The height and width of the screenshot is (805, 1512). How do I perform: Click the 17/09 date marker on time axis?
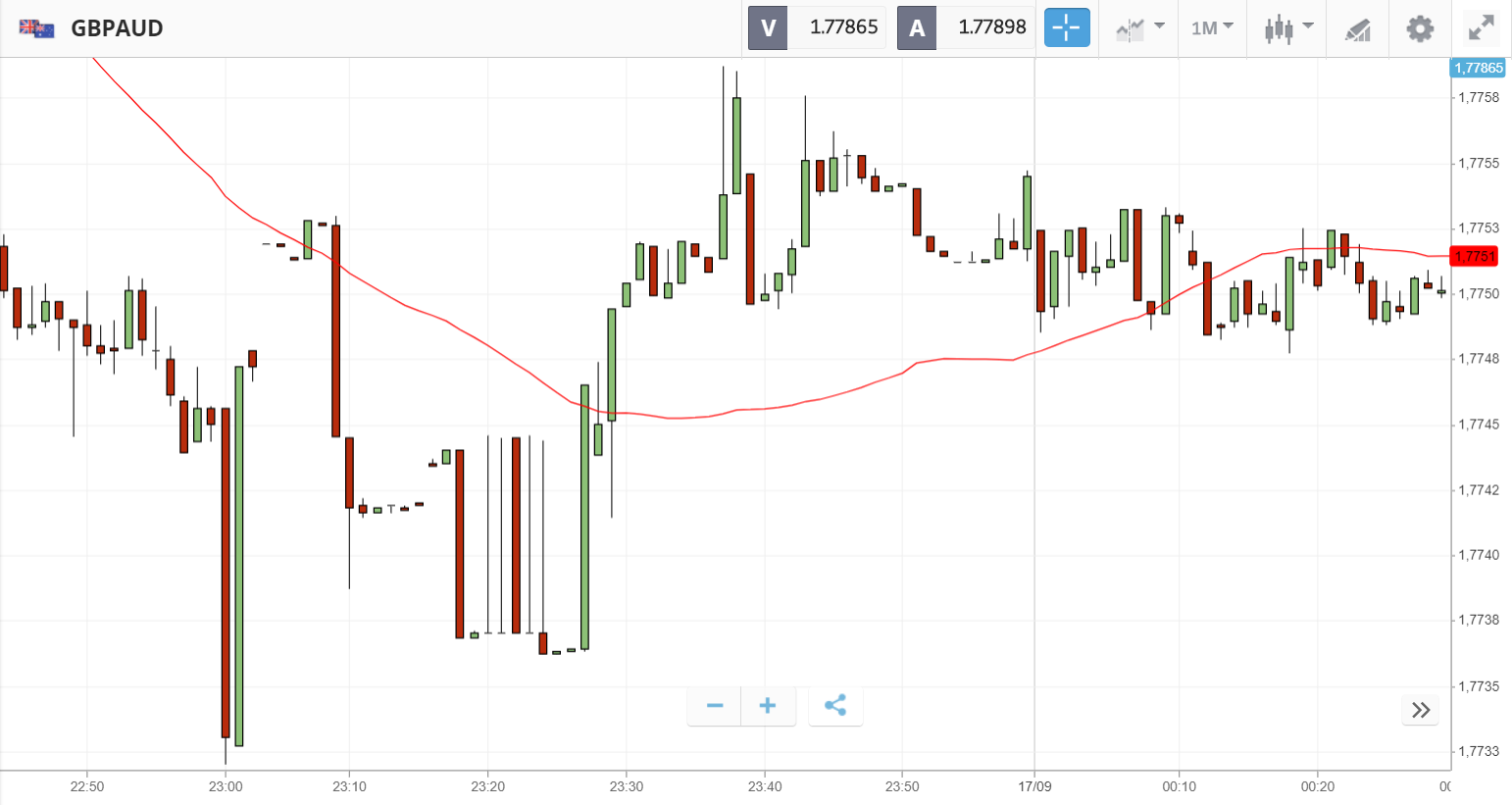click(x=1034, y=786)
